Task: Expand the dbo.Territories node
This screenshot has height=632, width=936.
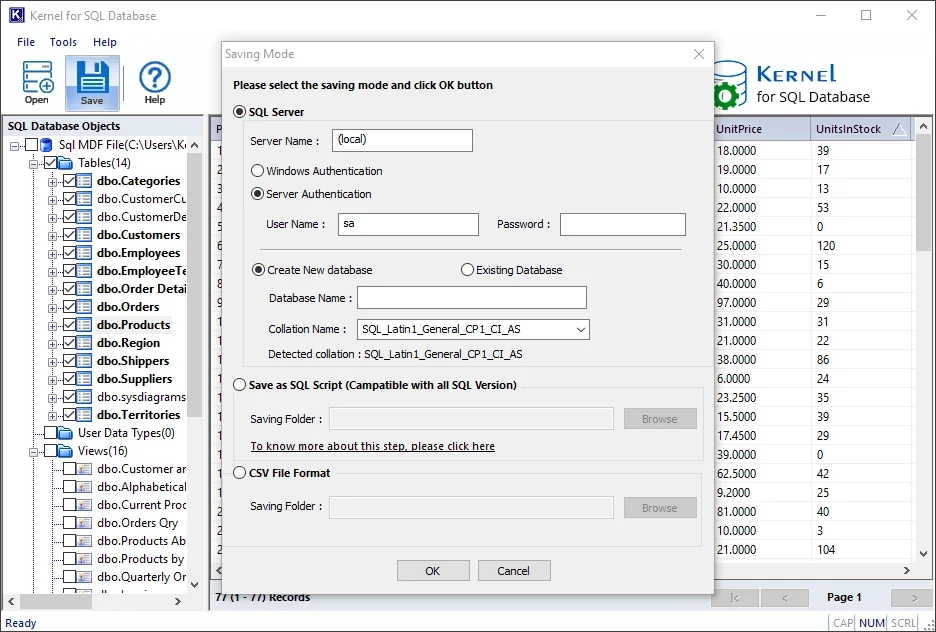Action: pos(53,415)
